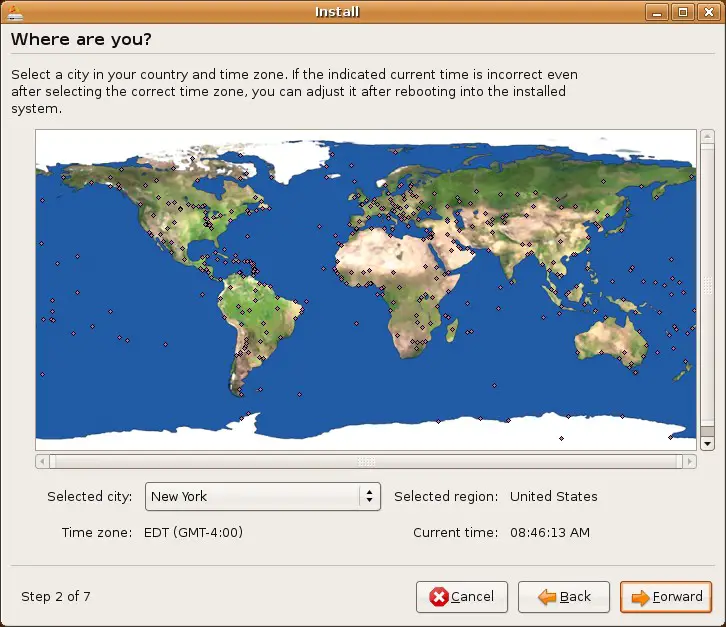This screenshot has height=627, width=726.
Task: Click the 'Selected city:' label
Action: 90,496
